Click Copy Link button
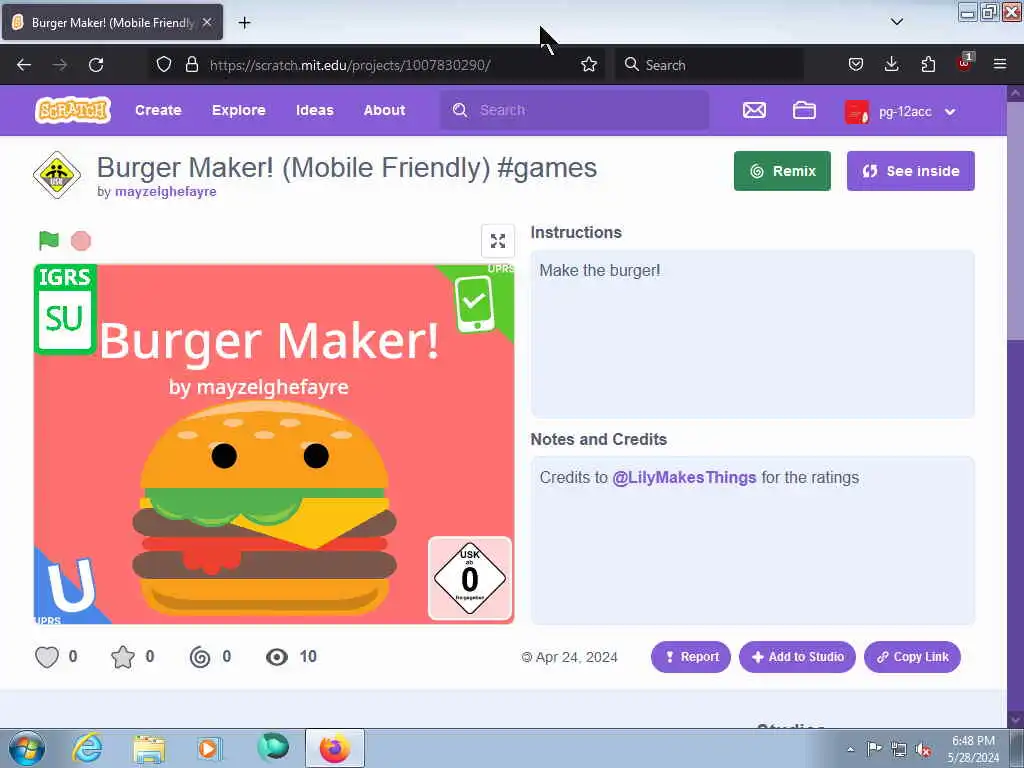The height and width of the screenshot is (768, 1024). [x=912, y=657]
